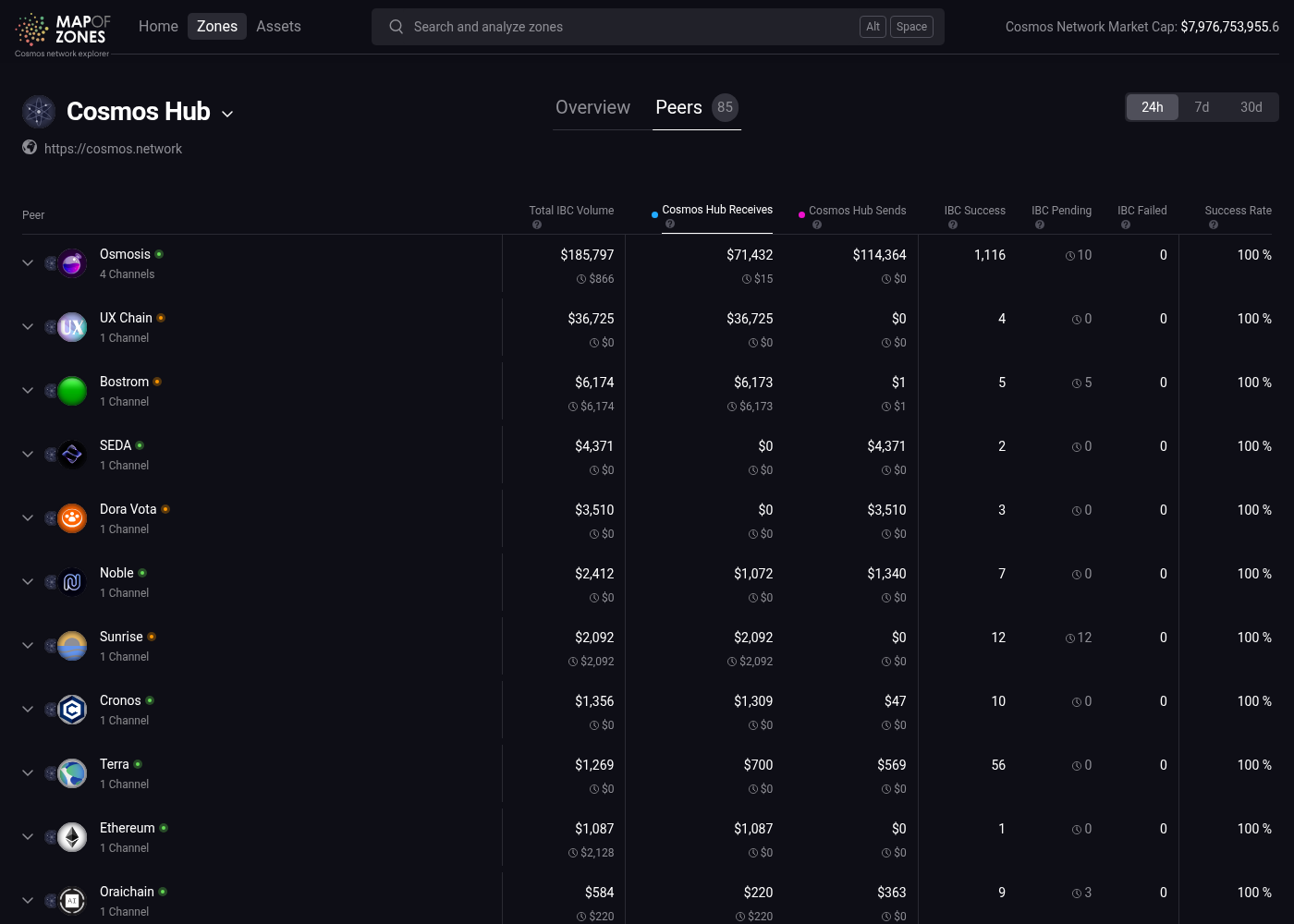The image size is (1294, 924).
Task: Select the Peers tab
Action: 696,107
